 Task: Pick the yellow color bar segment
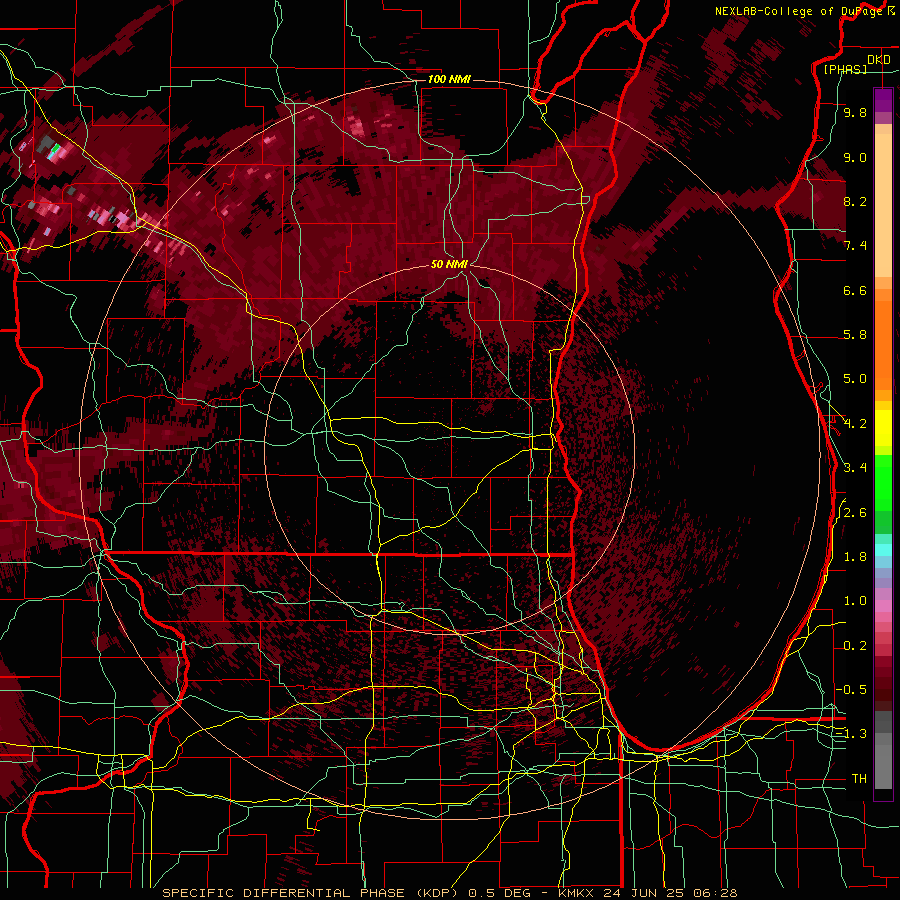(883, 428)
